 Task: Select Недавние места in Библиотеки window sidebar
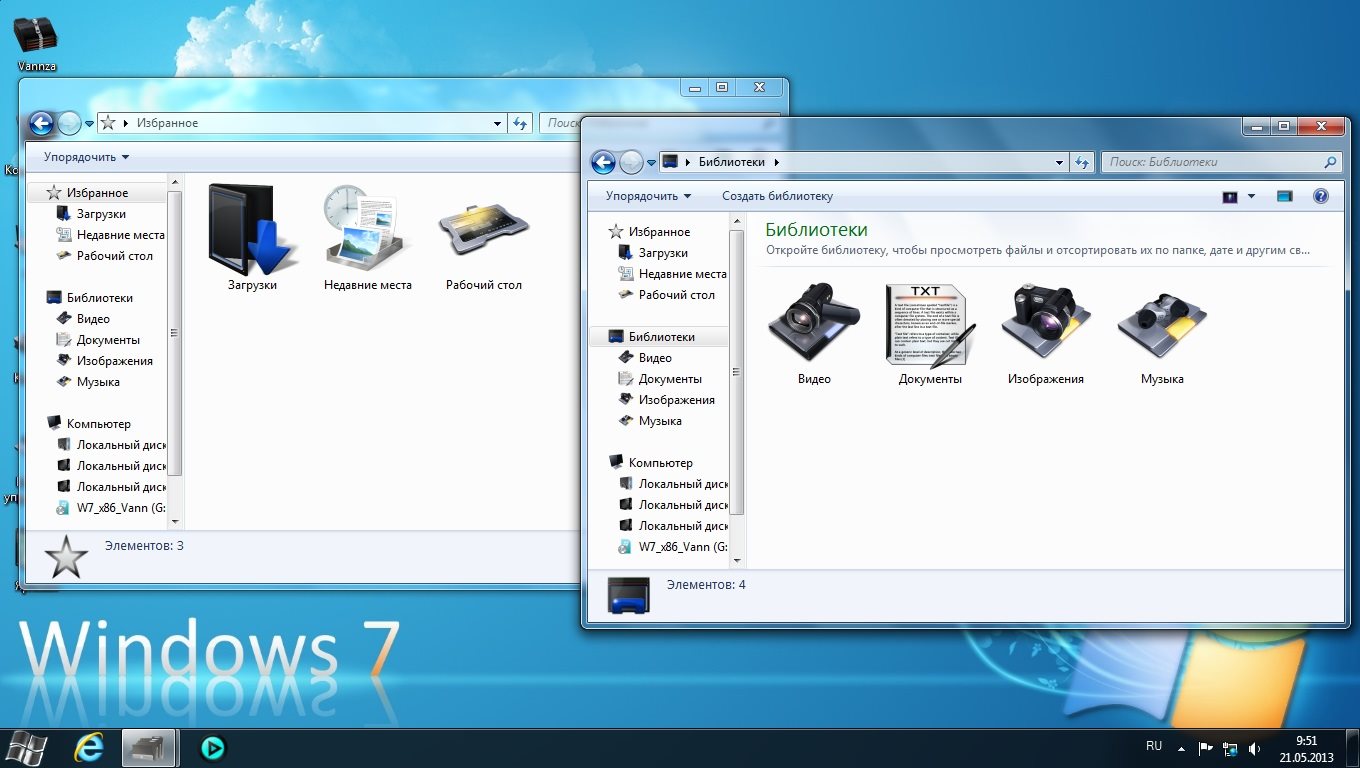(x=682, y=274)
